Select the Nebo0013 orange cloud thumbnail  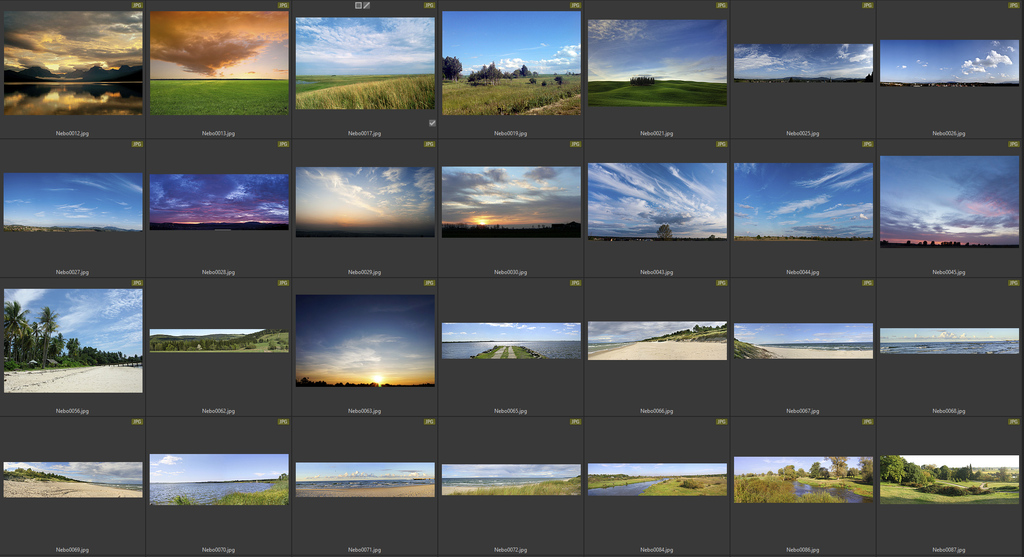pyautogui.click(x=219, y=63)
